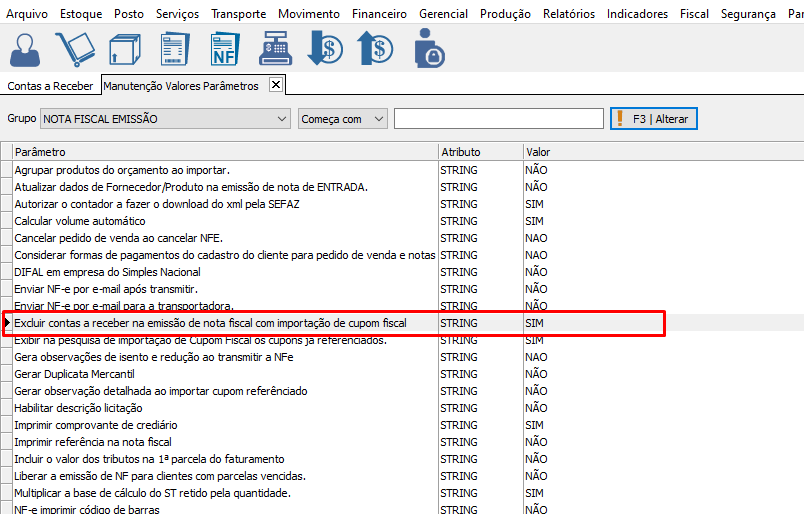This screenshot has height=514, width=804.
Task: Open the 'Começa com' filter dropdown
Action: (x=378, y=119)
